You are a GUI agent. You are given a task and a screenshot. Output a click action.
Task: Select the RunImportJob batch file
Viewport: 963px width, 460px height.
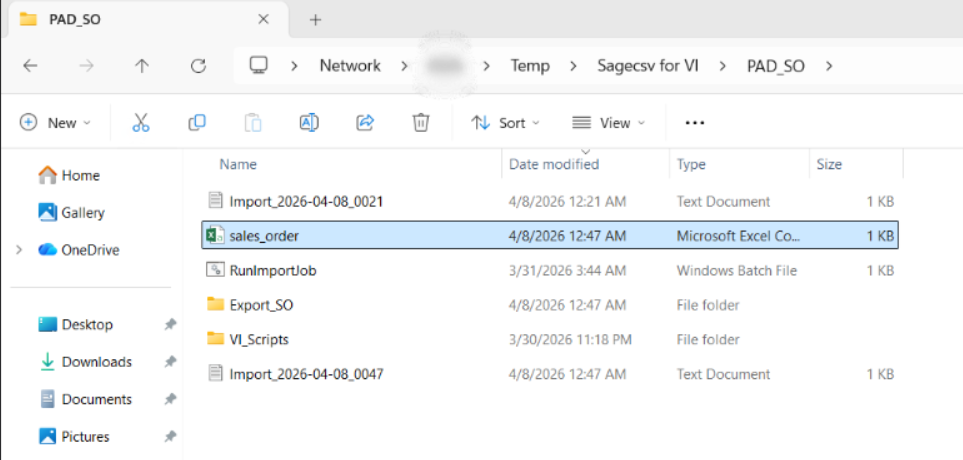pyautogui.click(x=550, y=270)
